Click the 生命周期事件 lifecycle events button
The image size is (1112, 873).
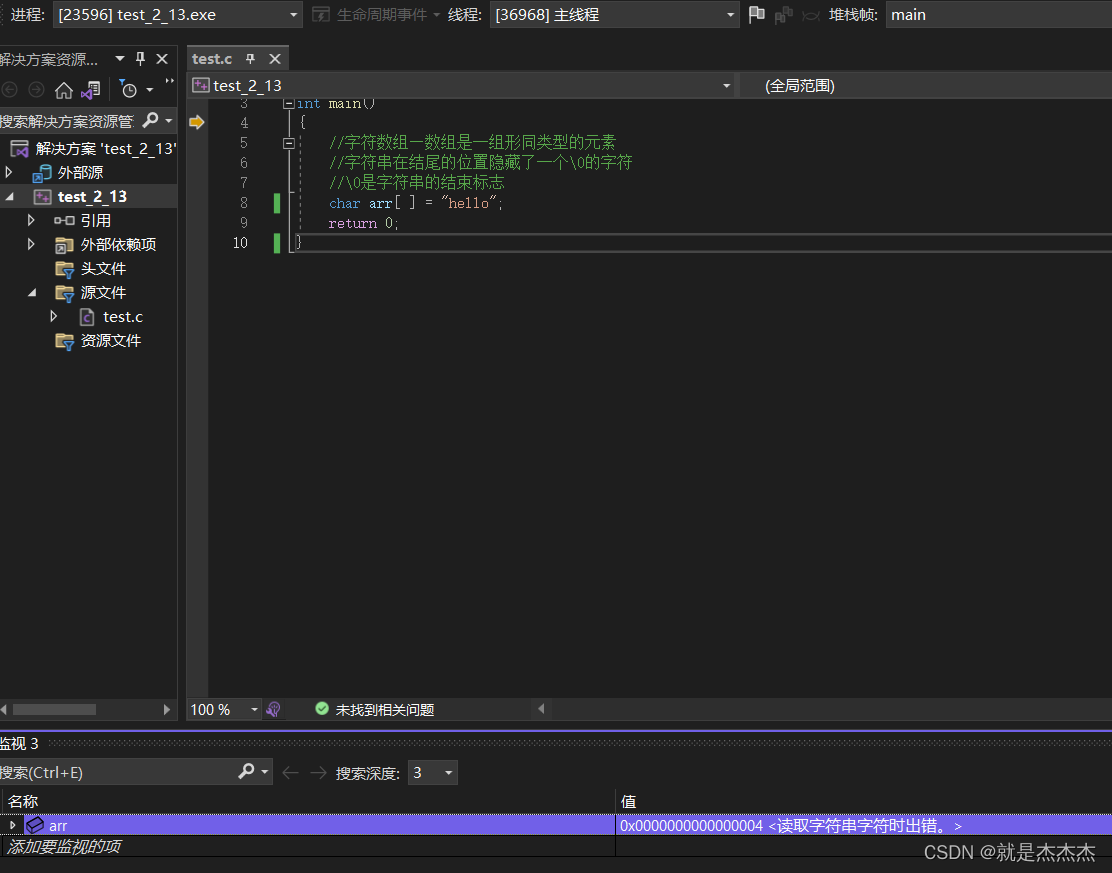coord(377,15)
